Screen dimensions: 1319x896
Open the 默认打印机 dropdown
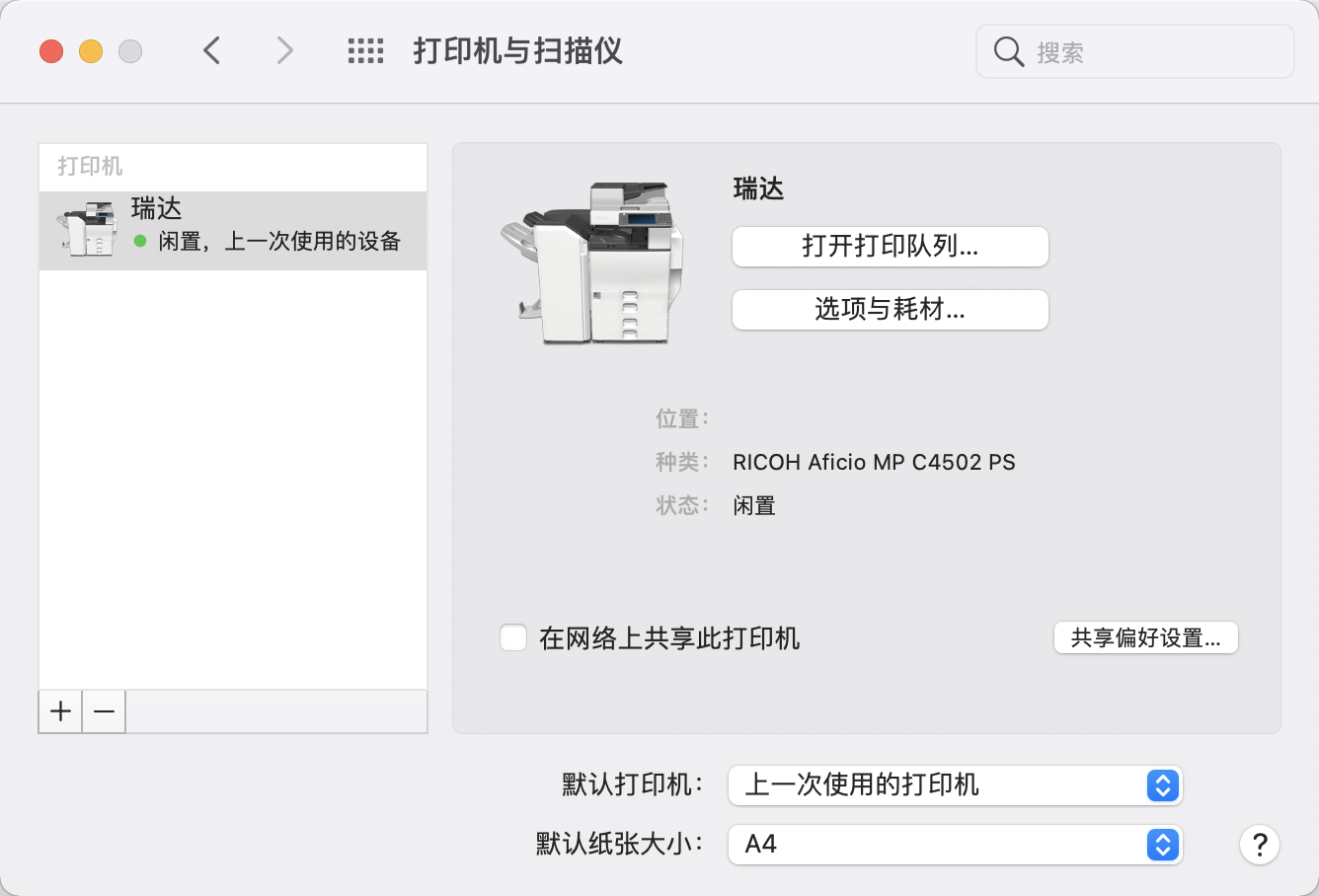pos(954,785)
